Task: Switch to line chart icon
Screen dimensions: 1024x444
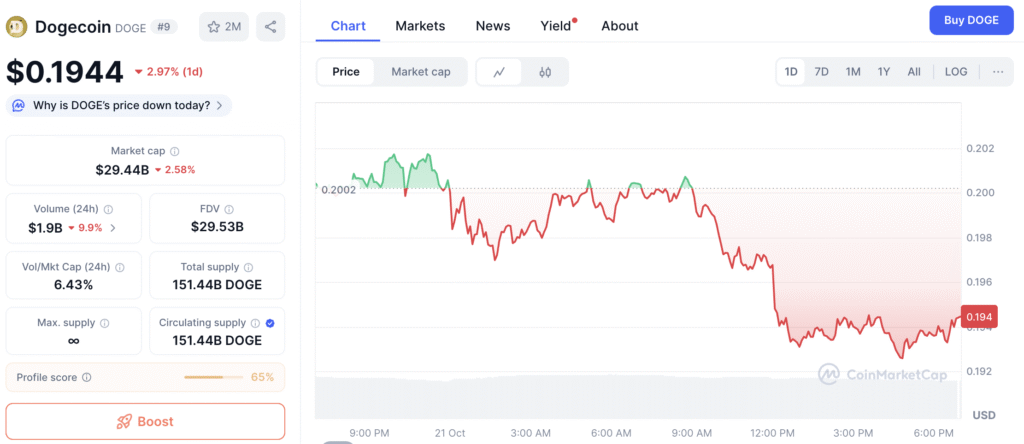Action: coord(499,72)
